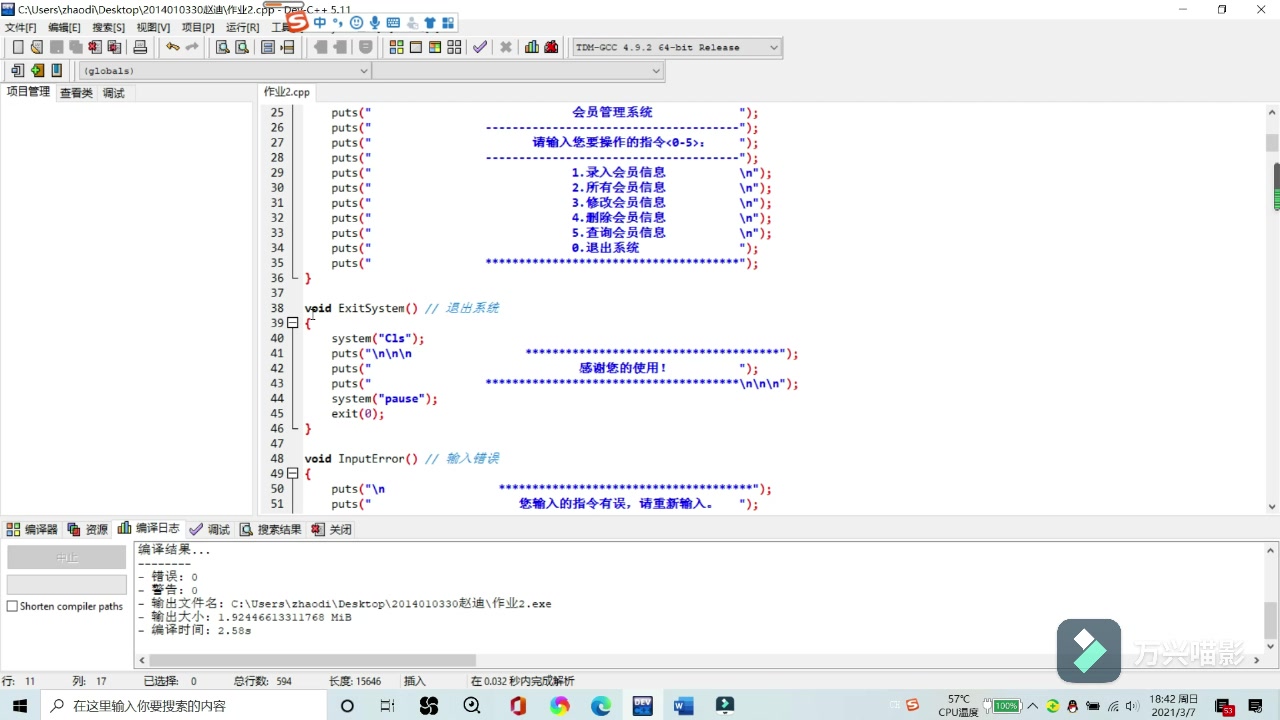Open Word from the taskbar
The image size is (1280, 720).
coord(684,706)
